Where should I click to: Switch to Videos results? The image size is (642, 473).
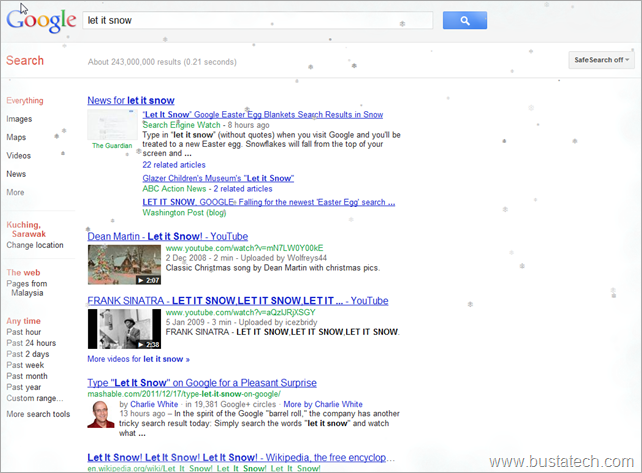point(18,156)
